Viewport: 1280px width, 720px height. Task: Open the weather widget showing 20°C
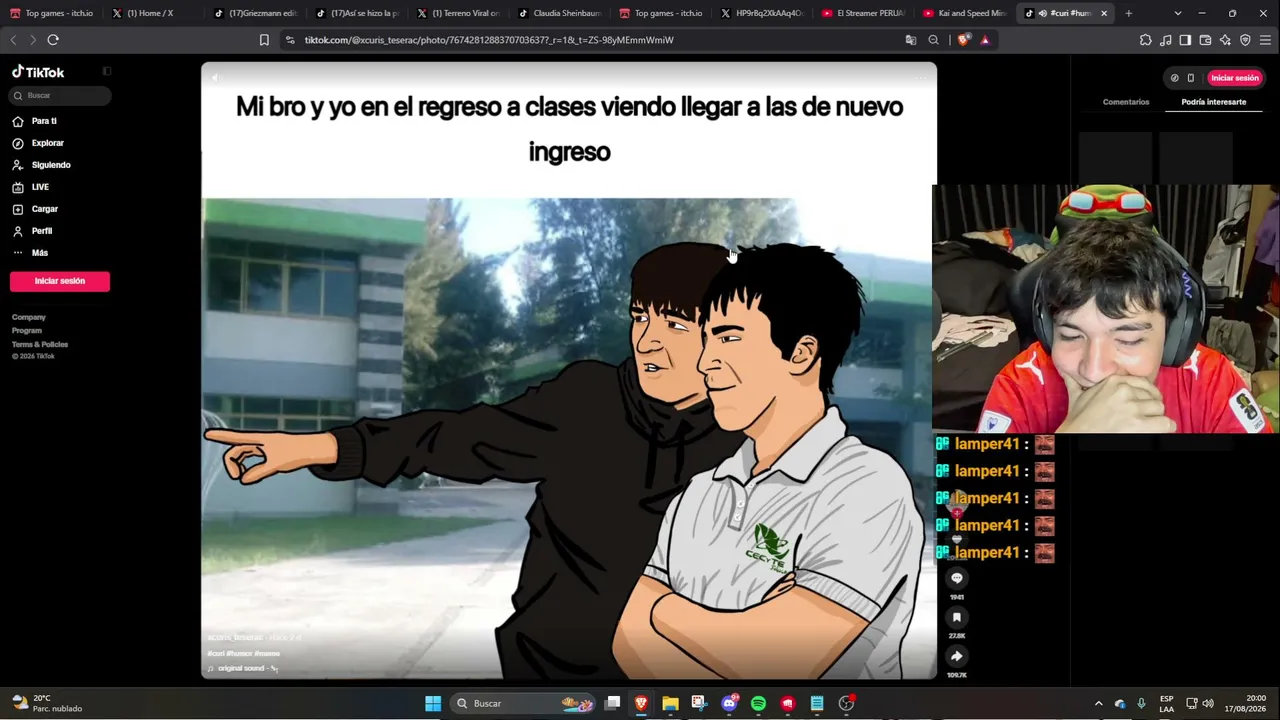[x=47, y=703]
